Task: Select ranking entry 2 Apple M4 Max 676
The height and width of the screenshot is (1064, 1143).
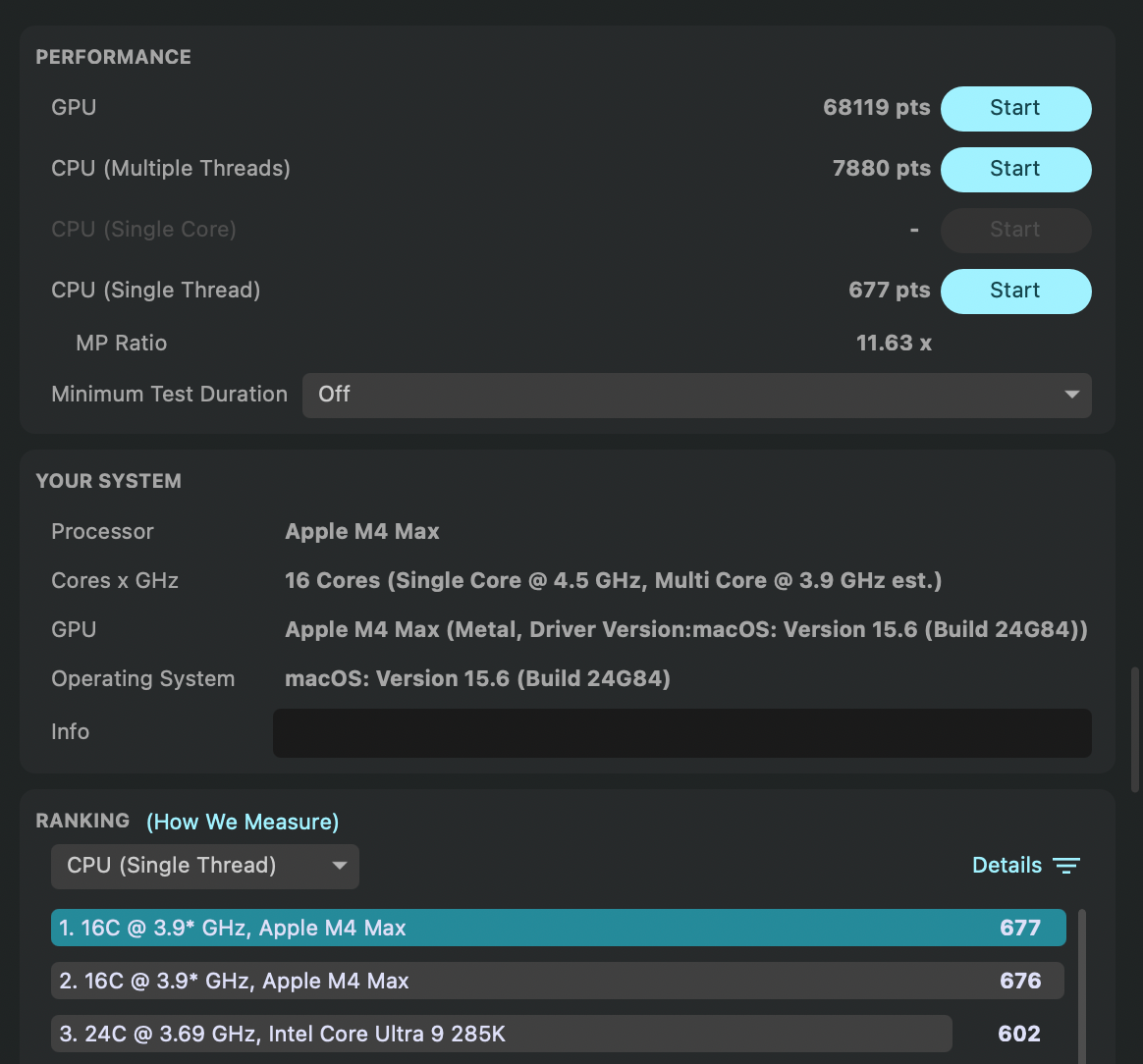Action: (558, 981)
